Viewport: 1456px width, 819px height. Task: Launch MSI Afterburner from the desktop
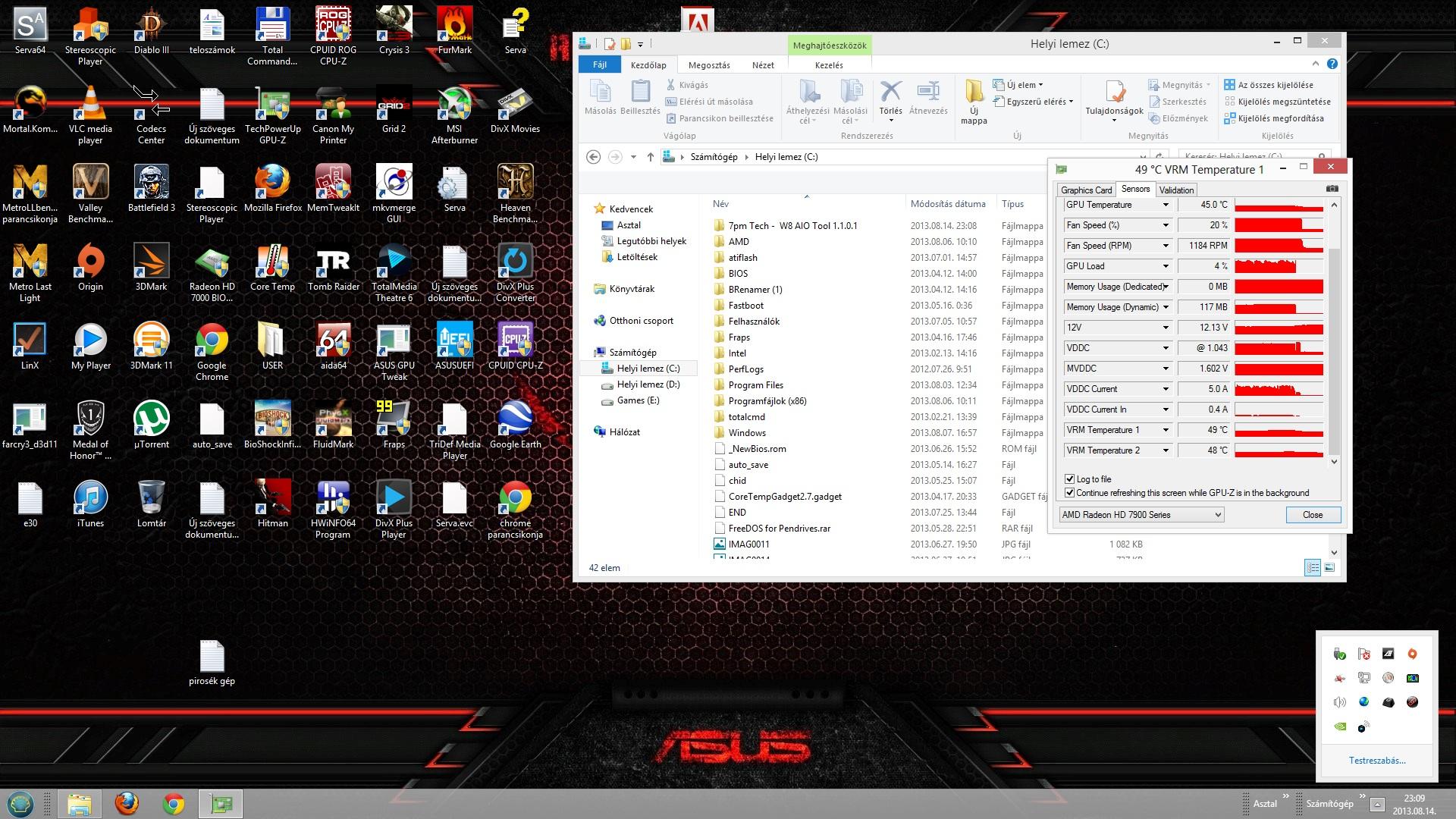[x=454, y=115]
